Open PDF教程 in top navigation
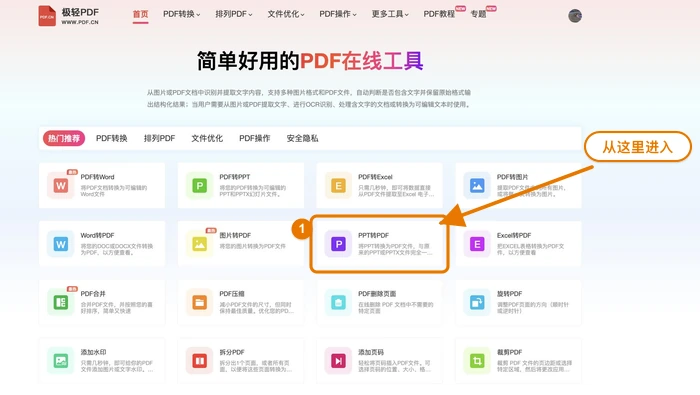The height and width of the screenshot is (395, 700). (439, 14)
